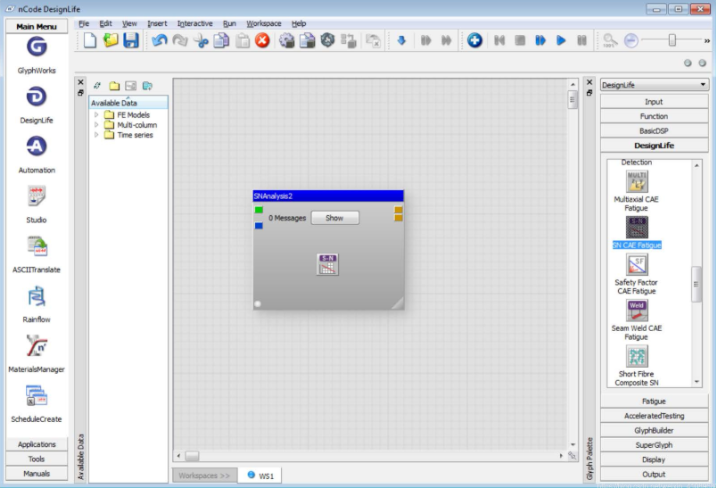Click Show button in SNAnalysis2

pyautogui.click(x=335, y=218)
